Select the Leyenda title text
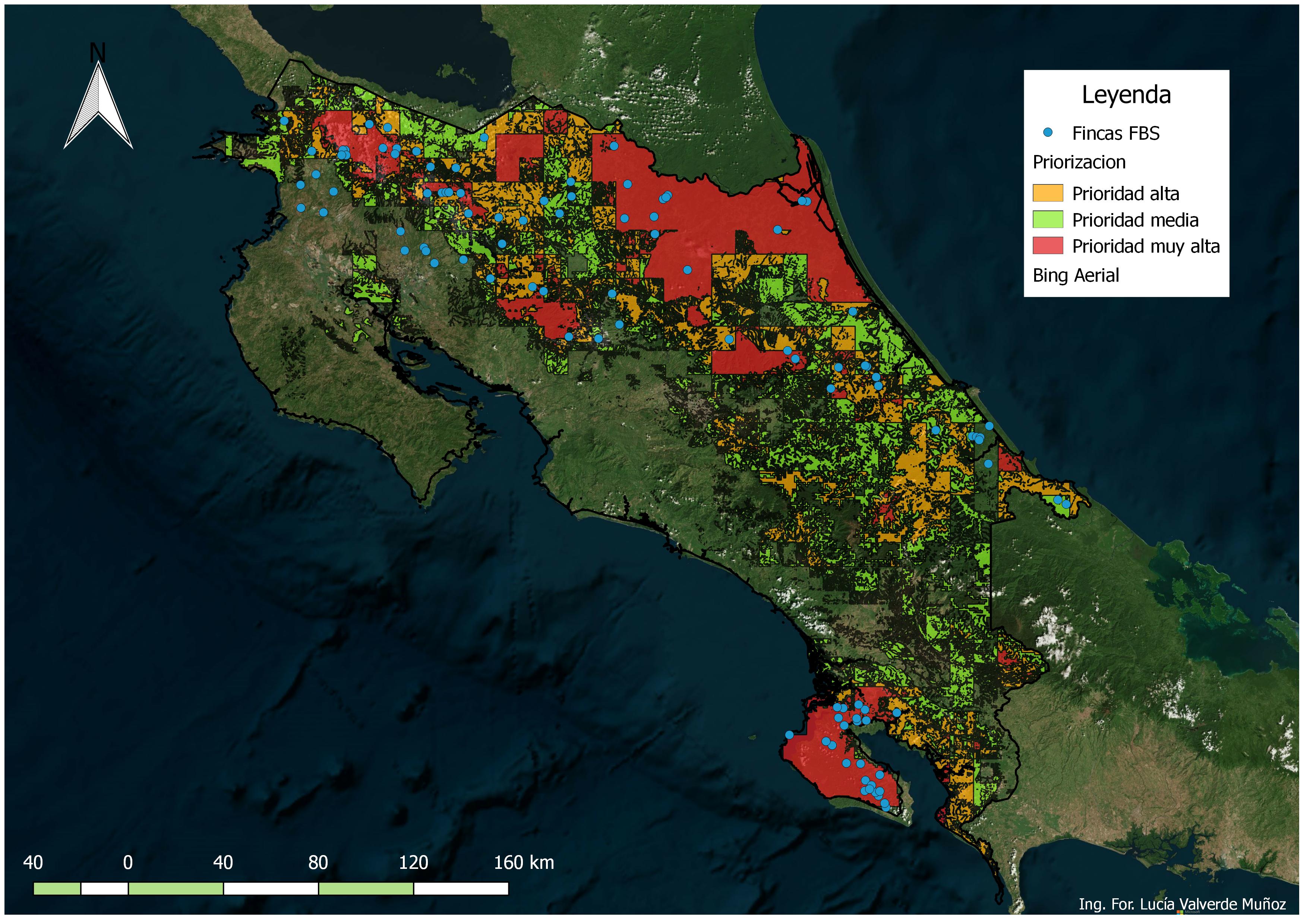1307x924 pixels. click(x=1127, y=95)
